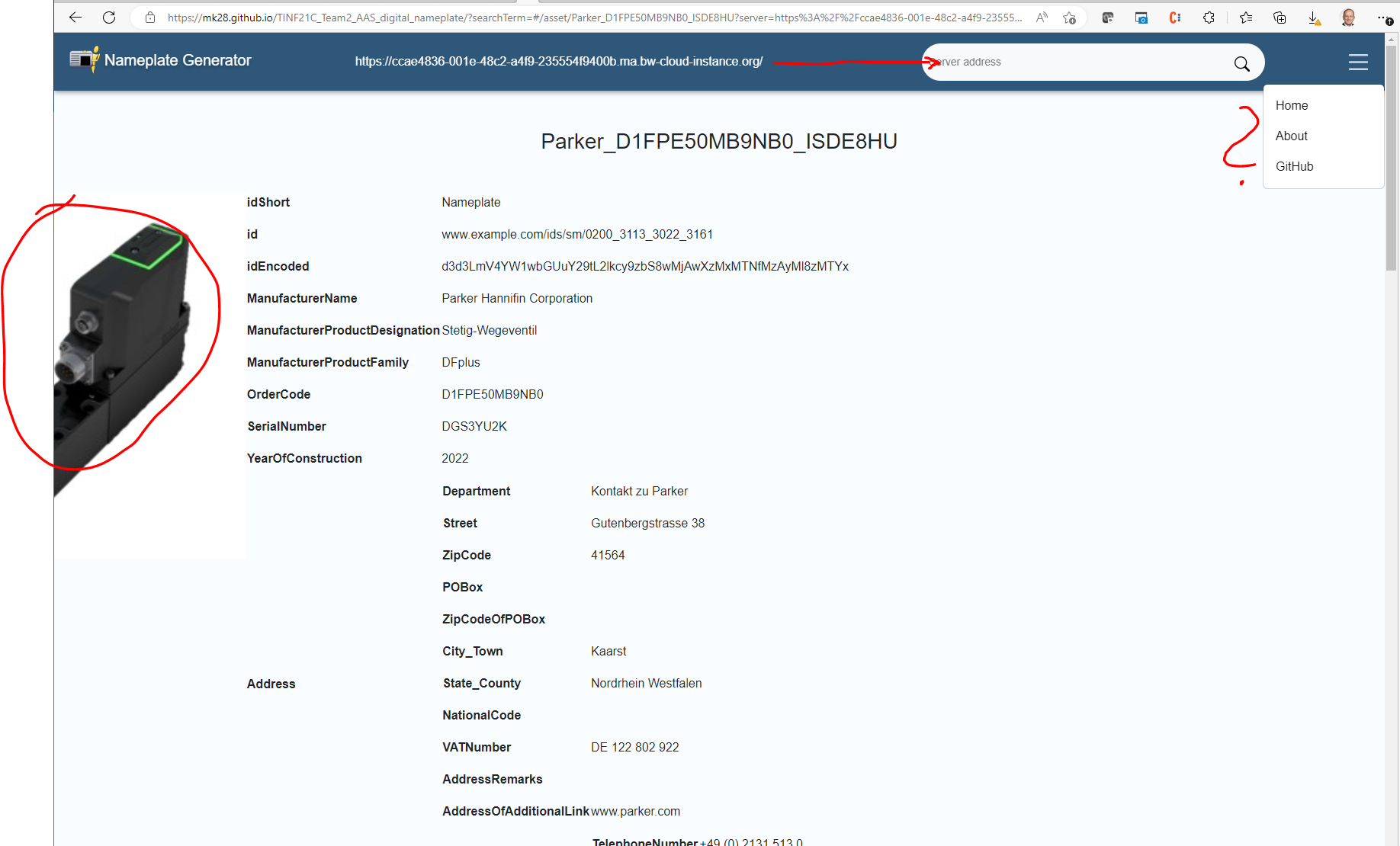Click the 'POBox' label
This screenshot has height=846, width=1400.
(463, 587)
